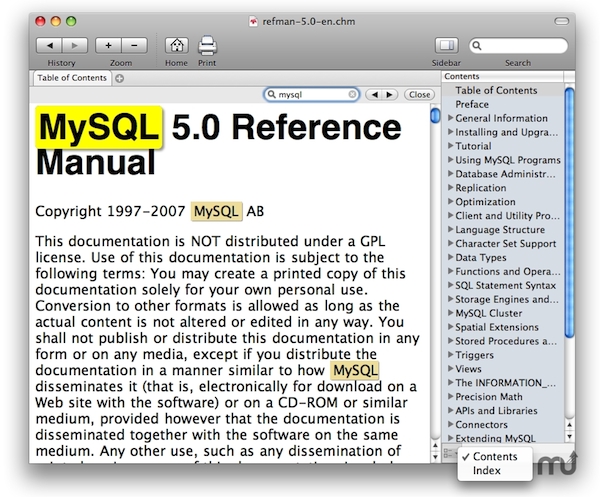This screenshot has height=497, width=600.
Task: Expand the Tutorial section triangle
Action: pyautogui.click(x=451, y=146)
